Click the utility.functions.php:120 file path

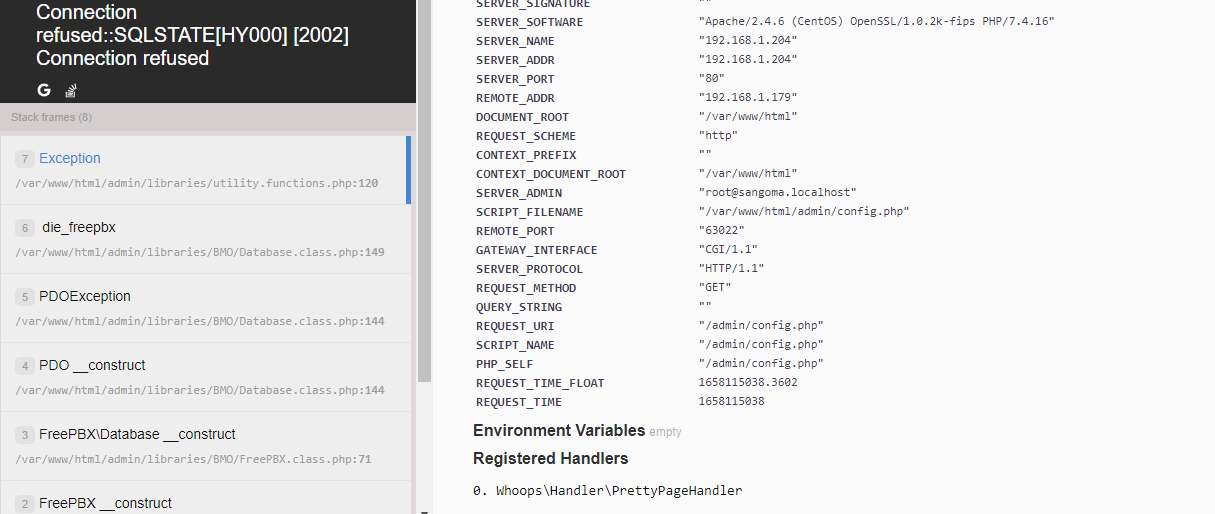[197, 184]
